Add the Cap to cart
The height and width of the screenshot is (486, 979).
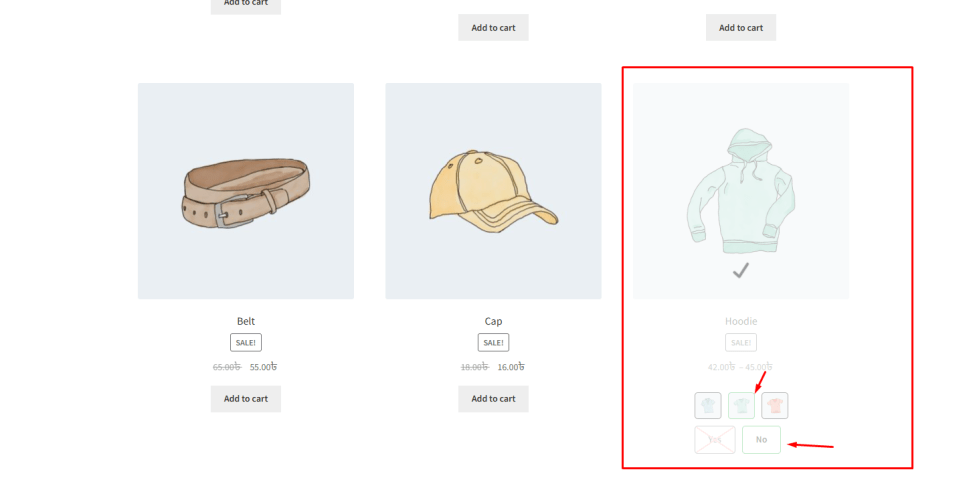(x=493, y=399)
